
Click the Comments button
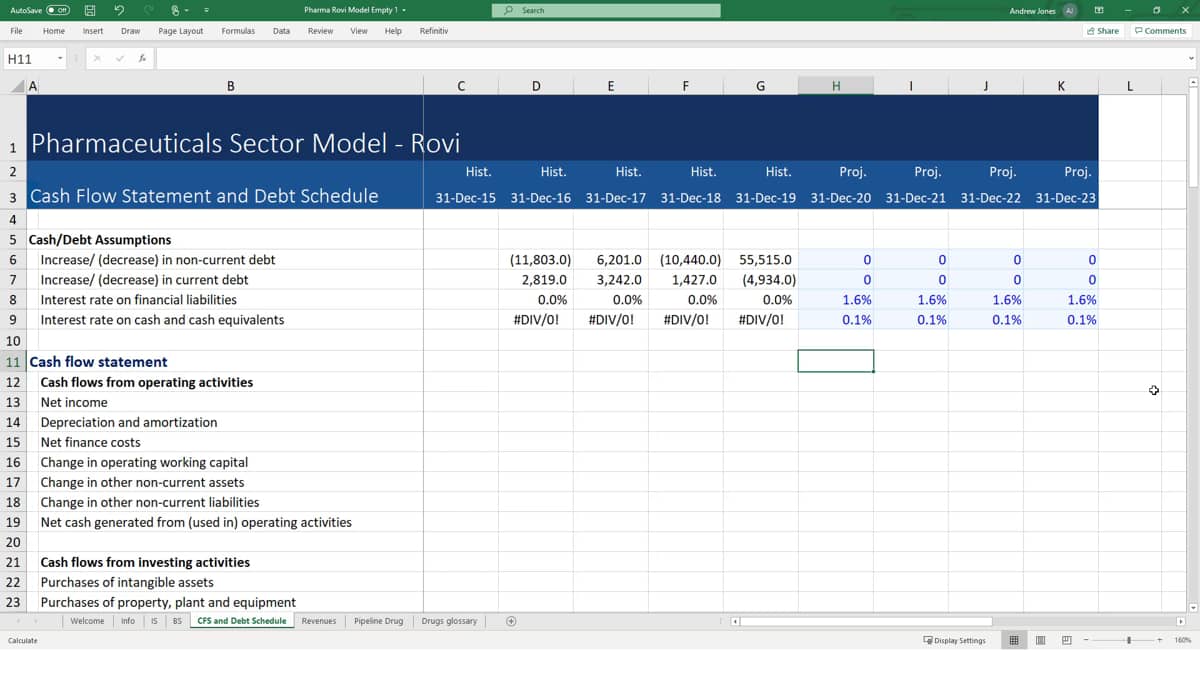(1160, 31)
